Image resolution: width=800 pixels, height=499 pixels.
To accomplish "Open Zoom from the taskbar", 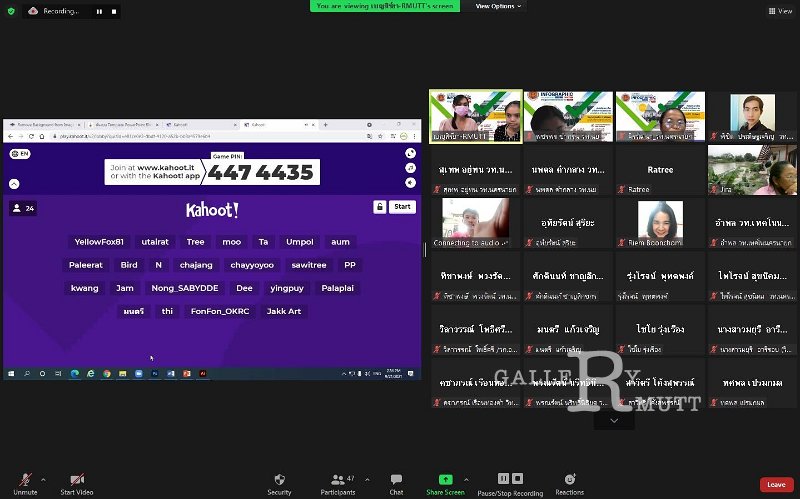I will [139, 373].
